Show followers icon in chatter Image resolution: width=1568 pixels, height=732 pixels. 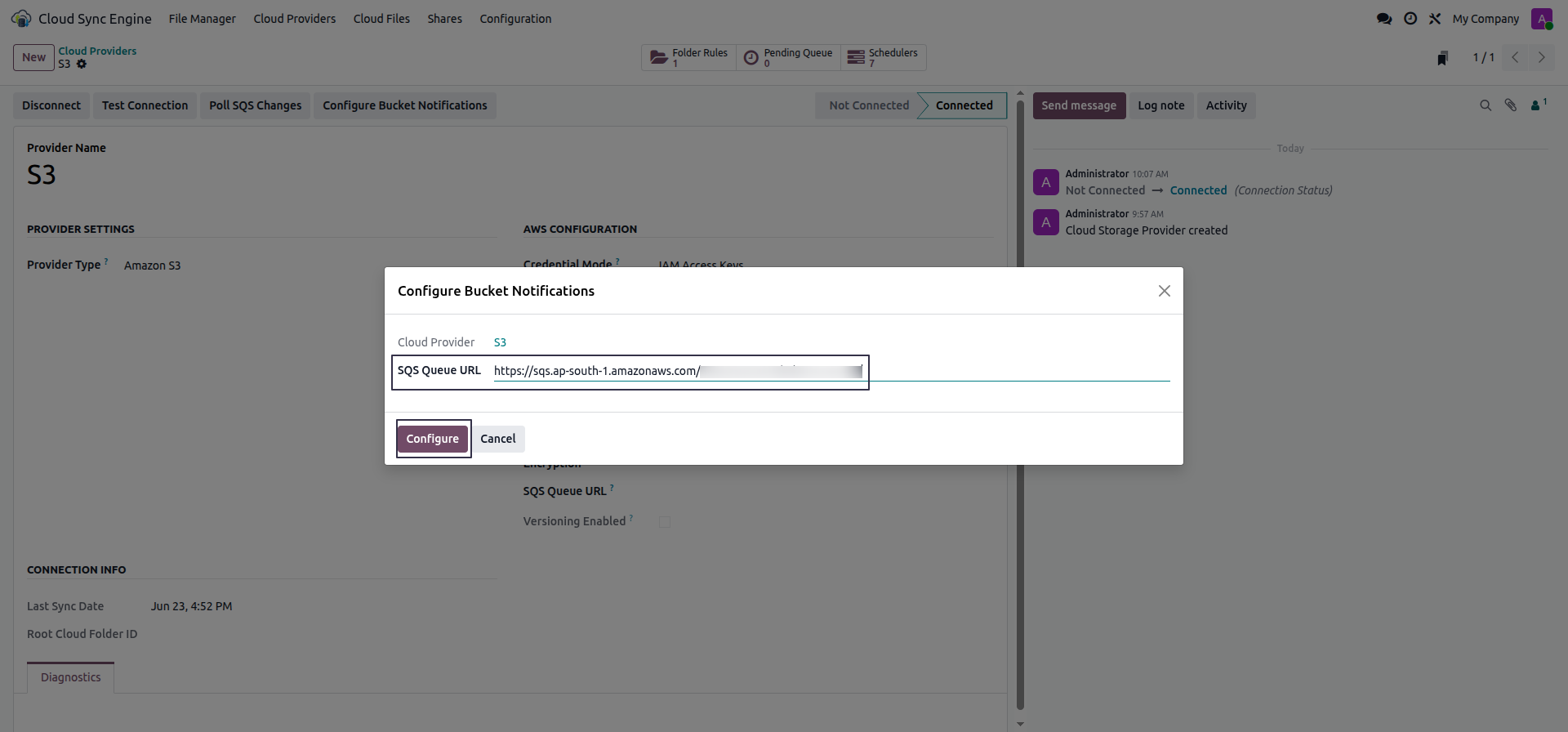tap(1538, 105)
